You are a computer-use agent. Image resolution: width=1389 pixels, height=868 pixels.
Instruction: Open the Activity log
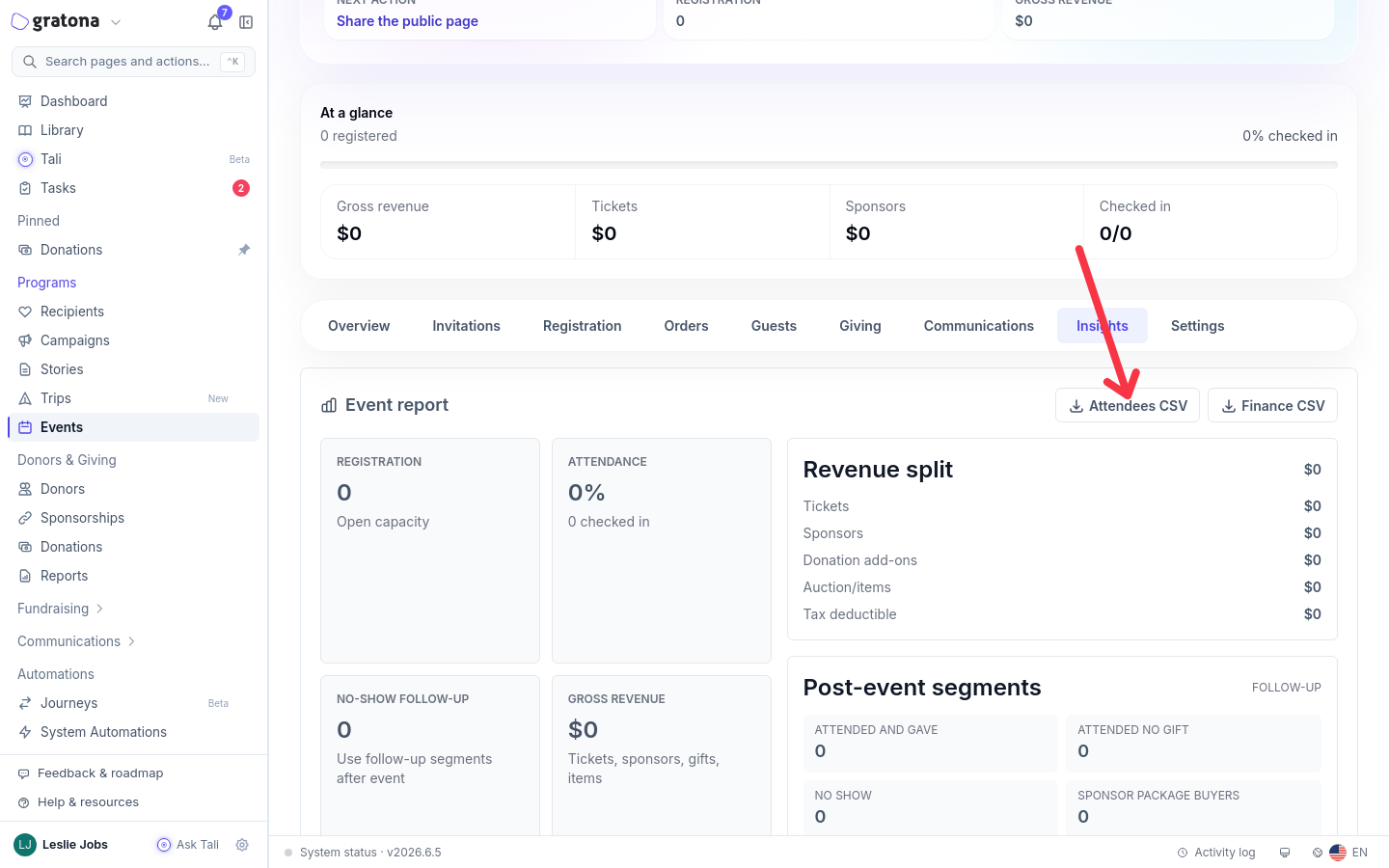click(1216, 853)
